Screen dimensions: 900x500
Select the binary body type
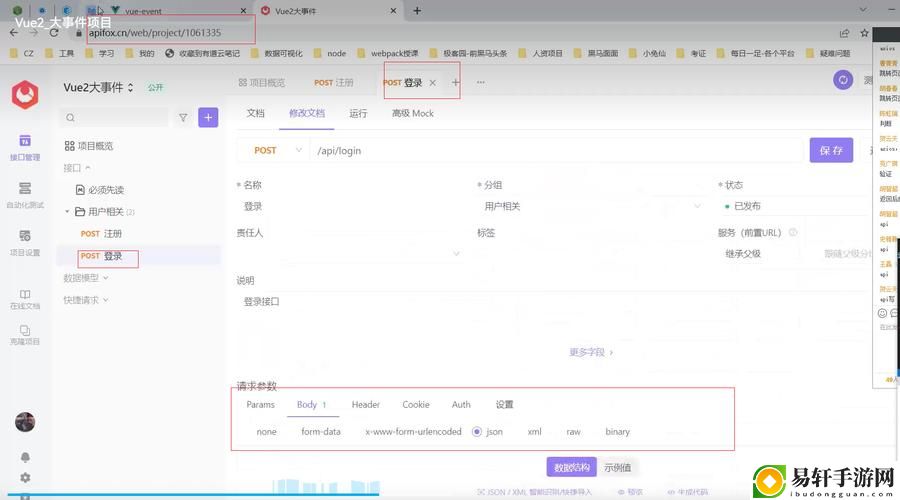(618, 432)
